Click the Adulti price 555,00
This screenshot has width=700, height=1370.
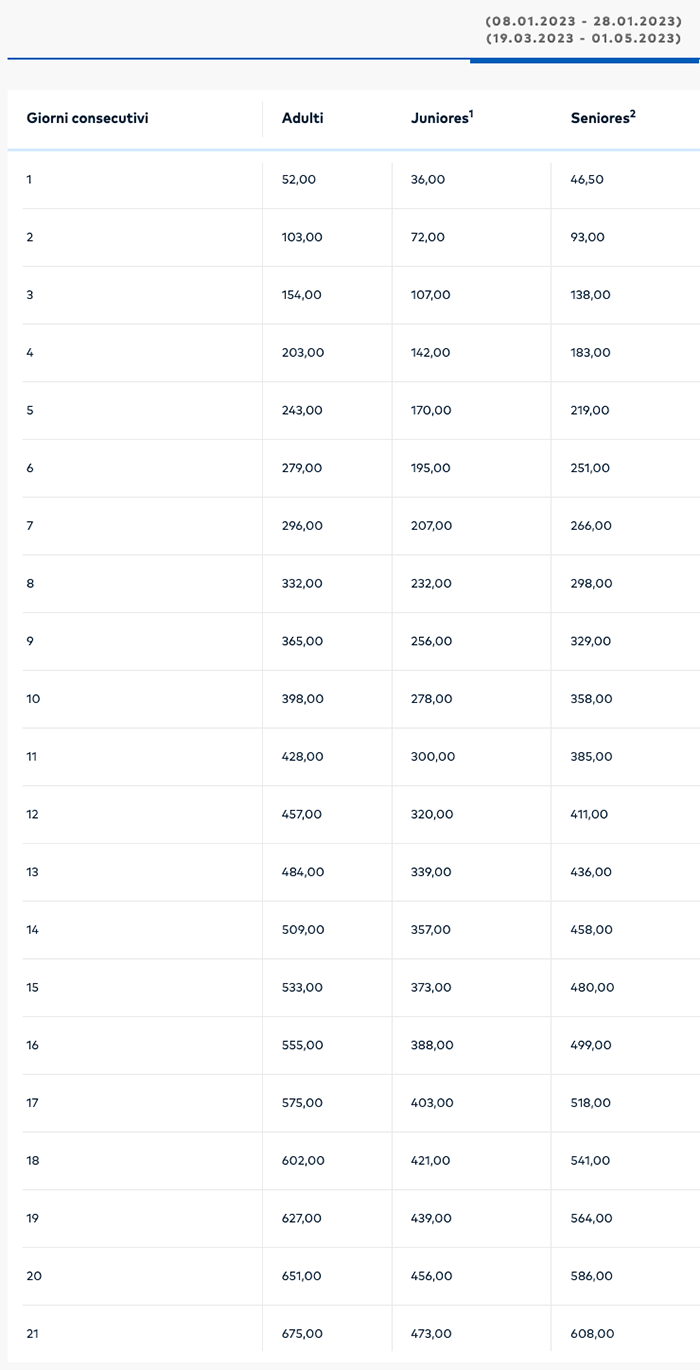(x=302, y=1045)
